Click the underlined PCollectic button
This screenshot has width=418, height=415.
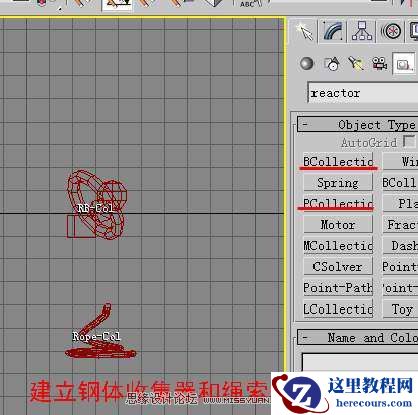[x=338, y=203]
